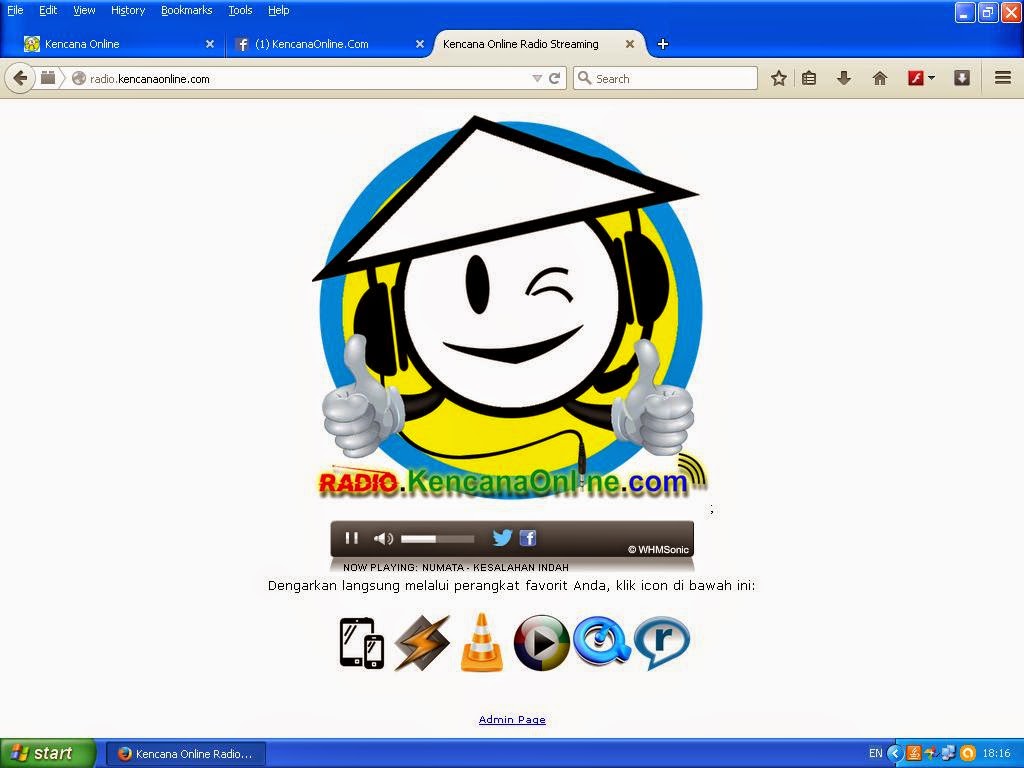Show bookmarks list icon
The height and width of the screenshot is (768, 1024).
tap(809, 78)
